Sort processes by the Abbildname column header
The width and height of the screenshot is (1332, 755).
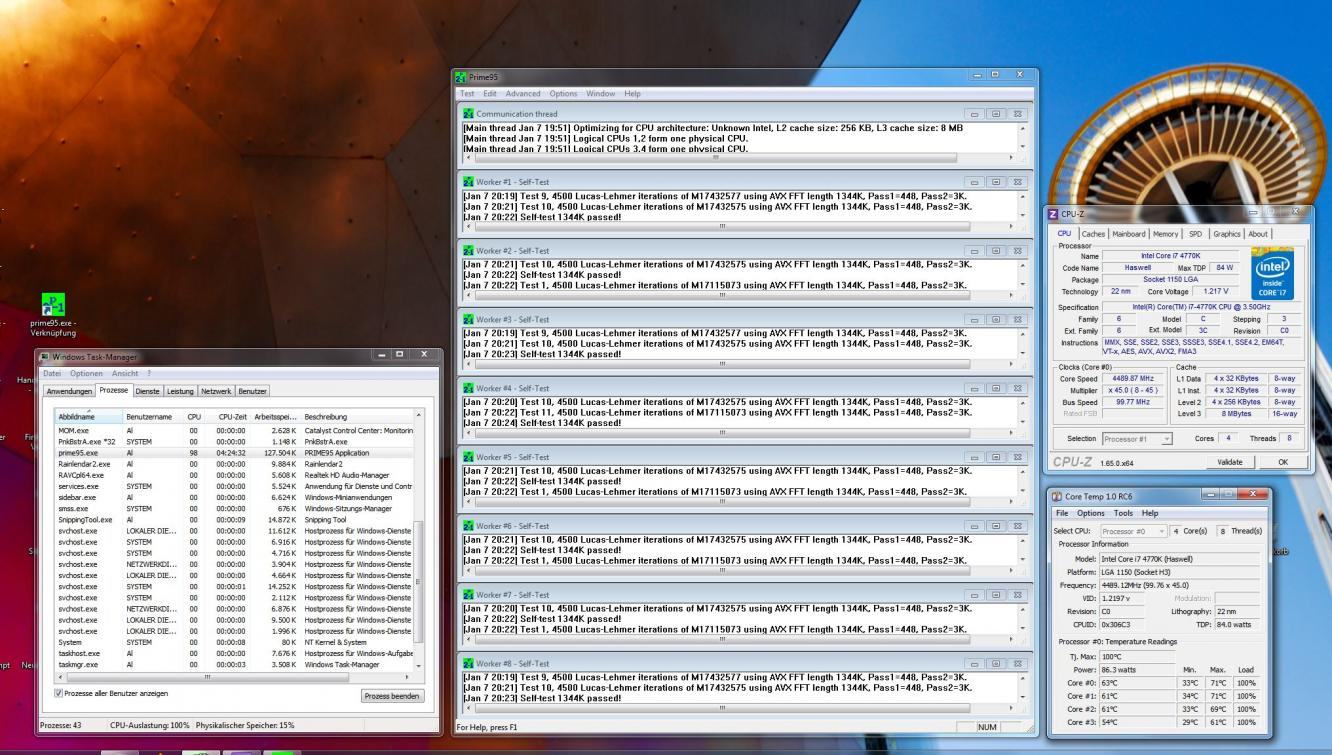(88, 416)
